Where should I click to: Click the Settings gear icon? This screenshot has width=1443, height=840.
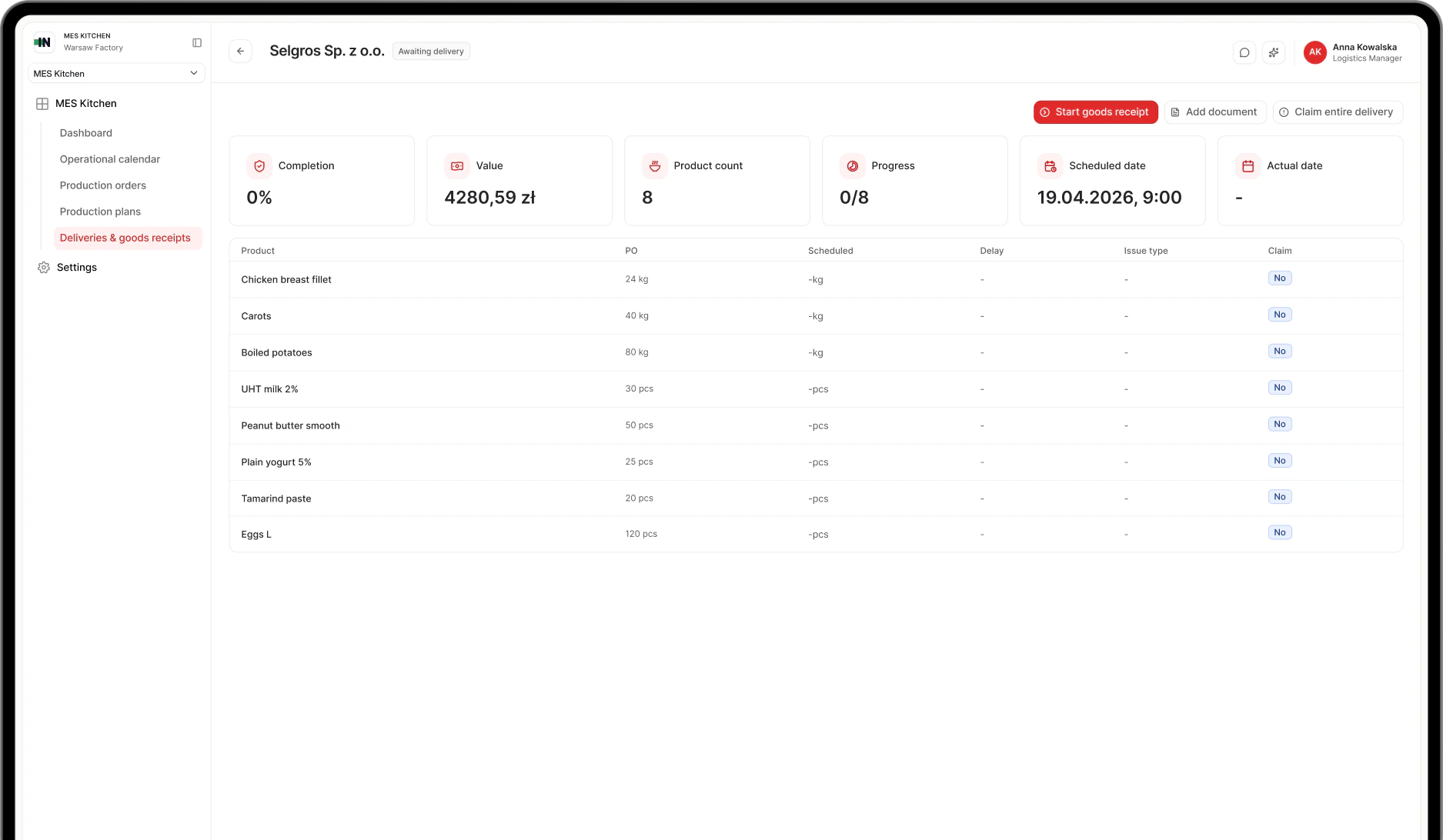pos(44,268)
